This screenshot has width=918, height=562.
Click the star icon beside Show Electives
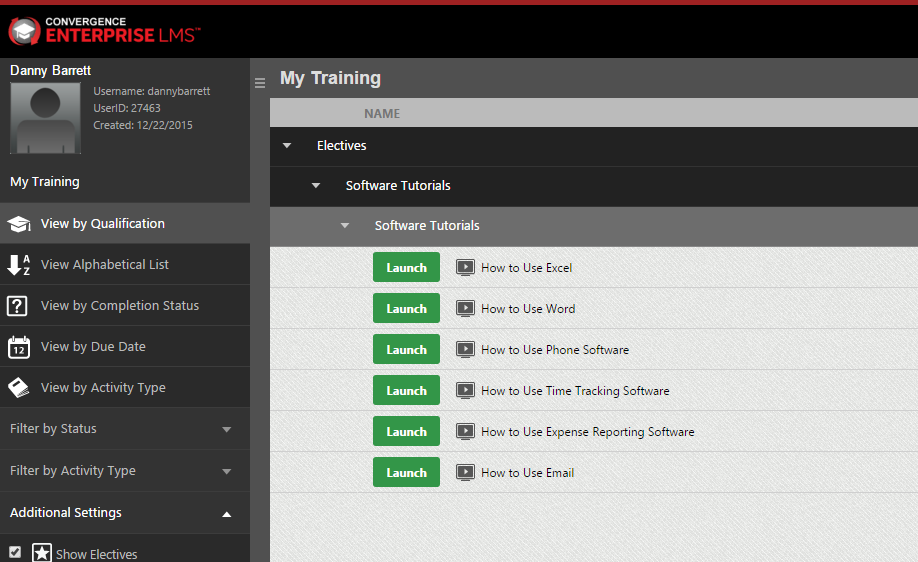[42, 553]
